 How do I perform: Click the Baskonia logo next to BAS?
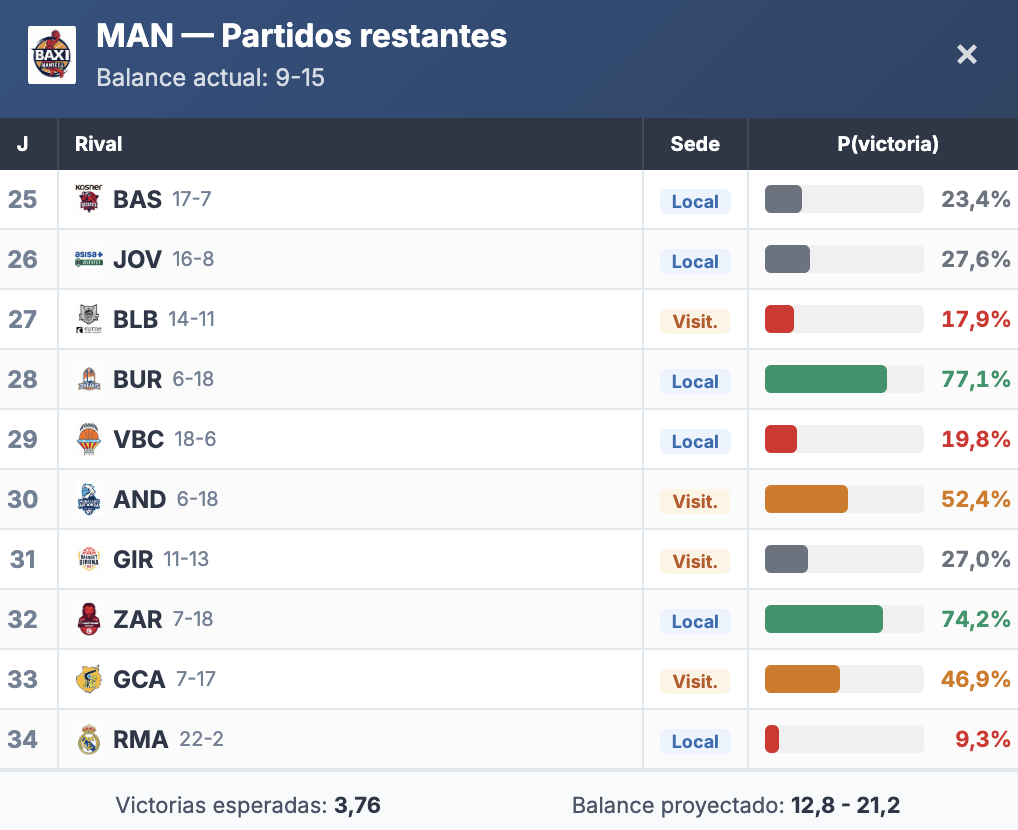tap(89, 199)
